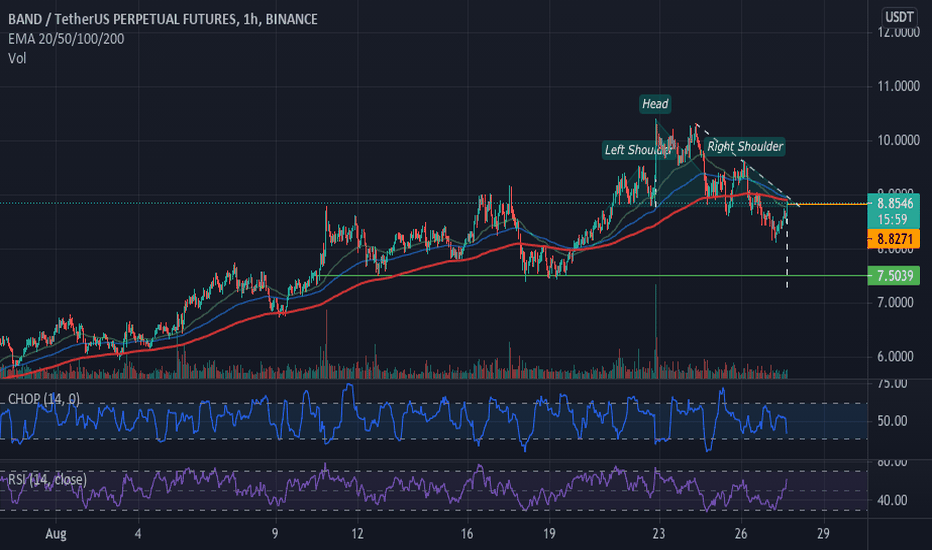
Task: Click the USDT currency button
Action: point(899,17)
